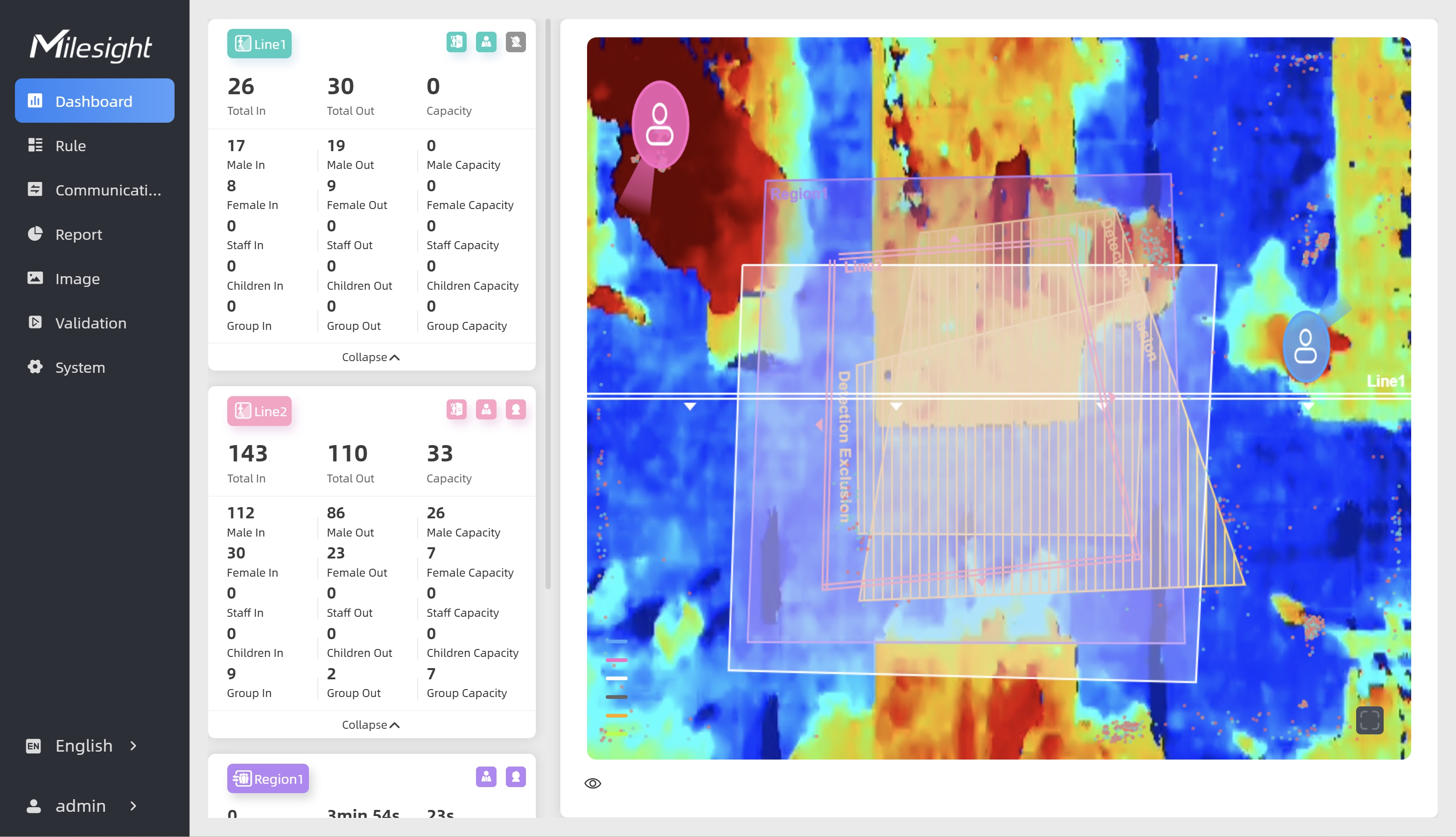Toggle eye icon below heatmap
Viewport: 1456px width, 837px height.
pos(593,783)
